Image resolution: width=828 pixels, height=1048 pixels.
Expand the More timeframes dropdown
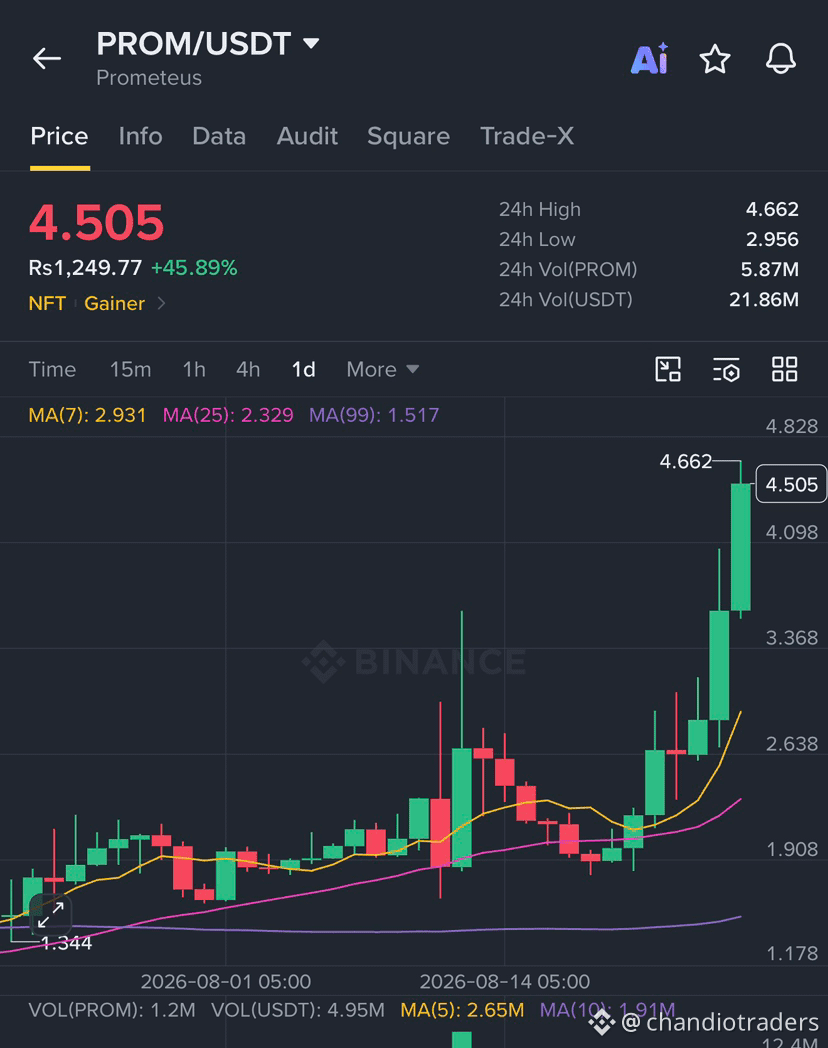[x=383, y=369]
